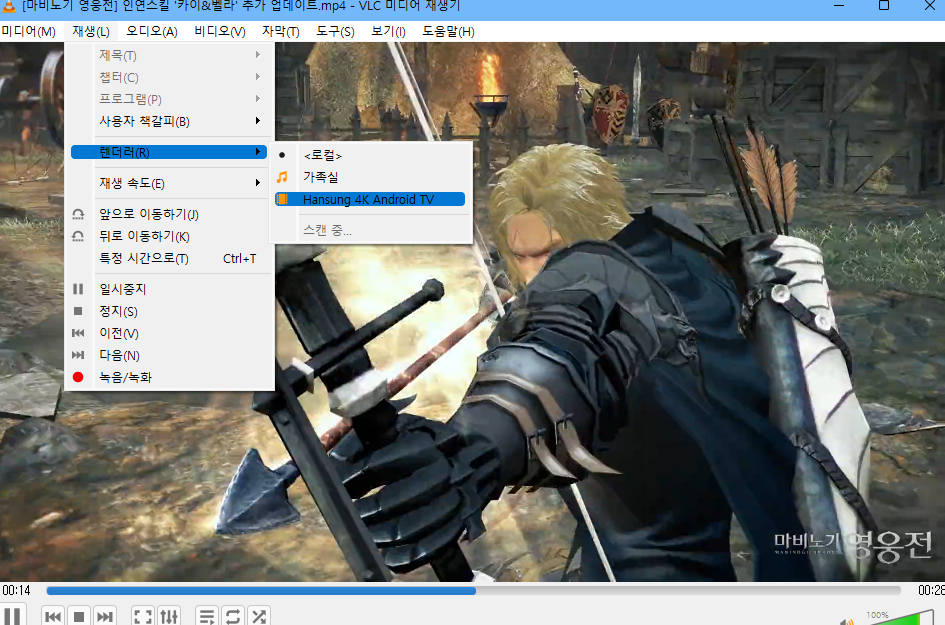Select the 사용자 책갈피(B) menu entry
The height and width of the screenshot is (625, 945).
pyautogui.click(x=169, y=121)
